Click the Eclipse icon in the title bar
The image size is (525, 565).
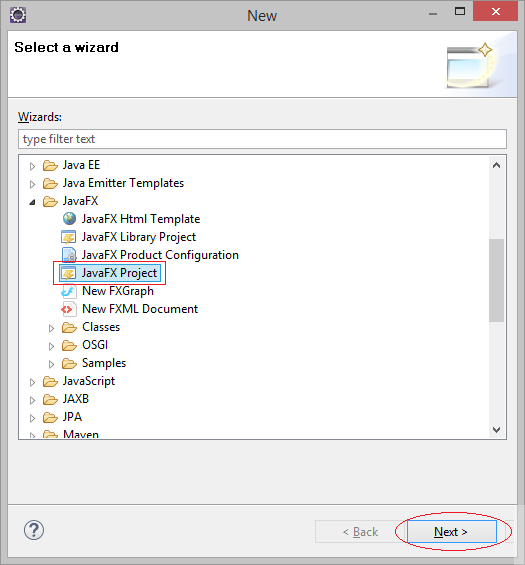tap(18, 15)
